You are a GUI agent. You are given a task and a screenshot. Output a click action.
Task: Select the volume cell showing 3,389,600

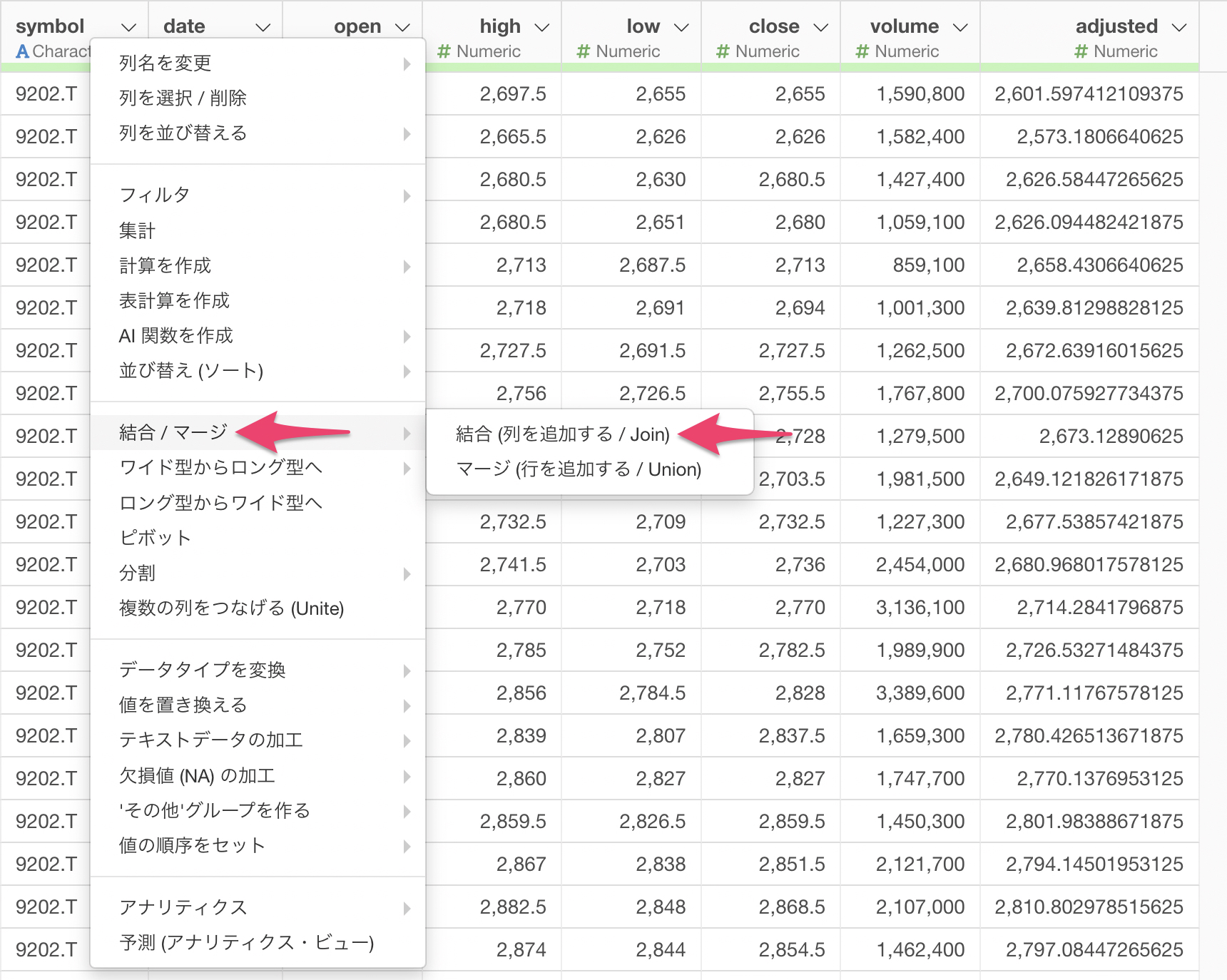click(920, 693)
